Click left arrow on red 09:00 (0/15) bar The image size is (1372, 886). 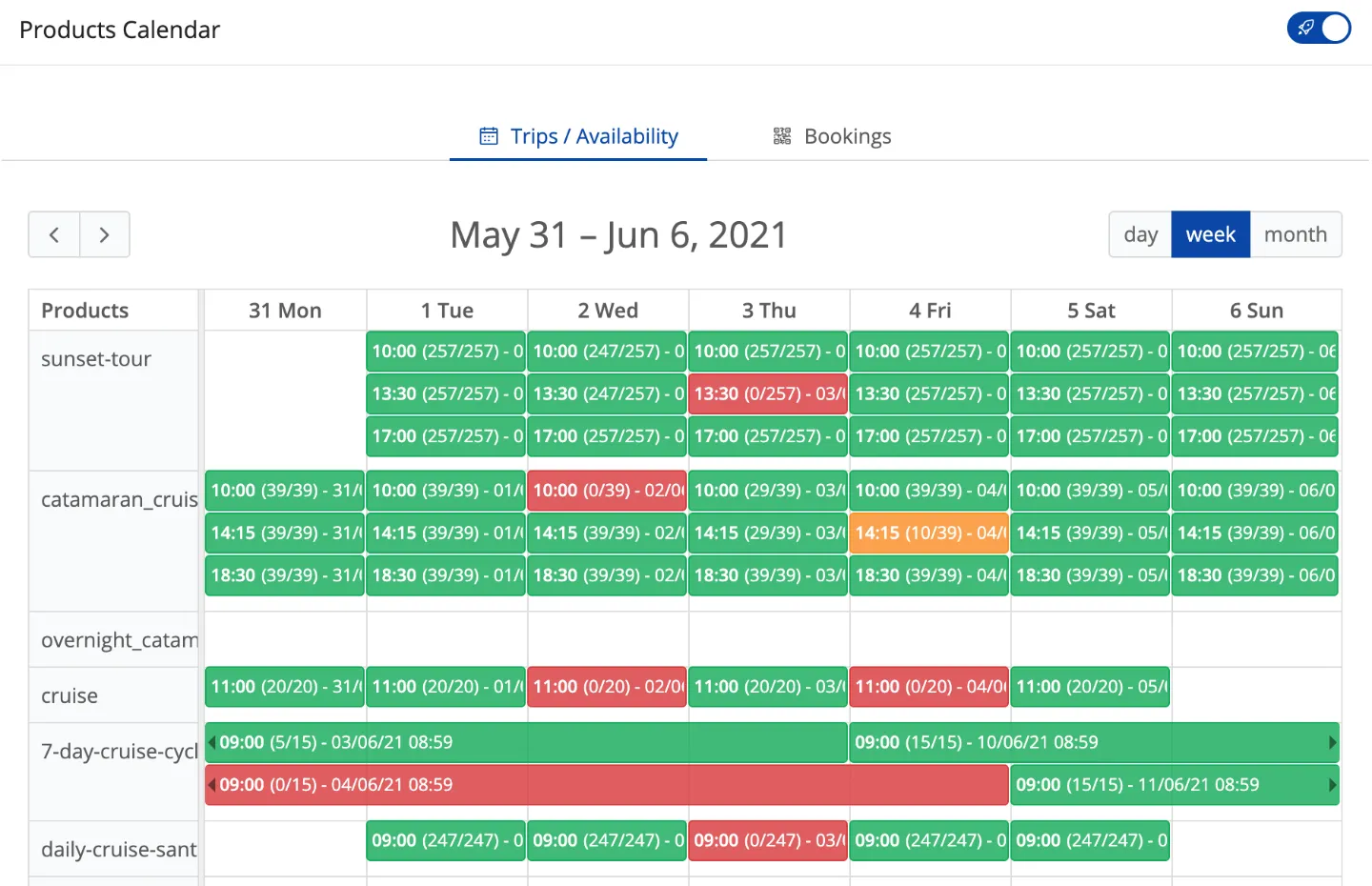[212, 785]
